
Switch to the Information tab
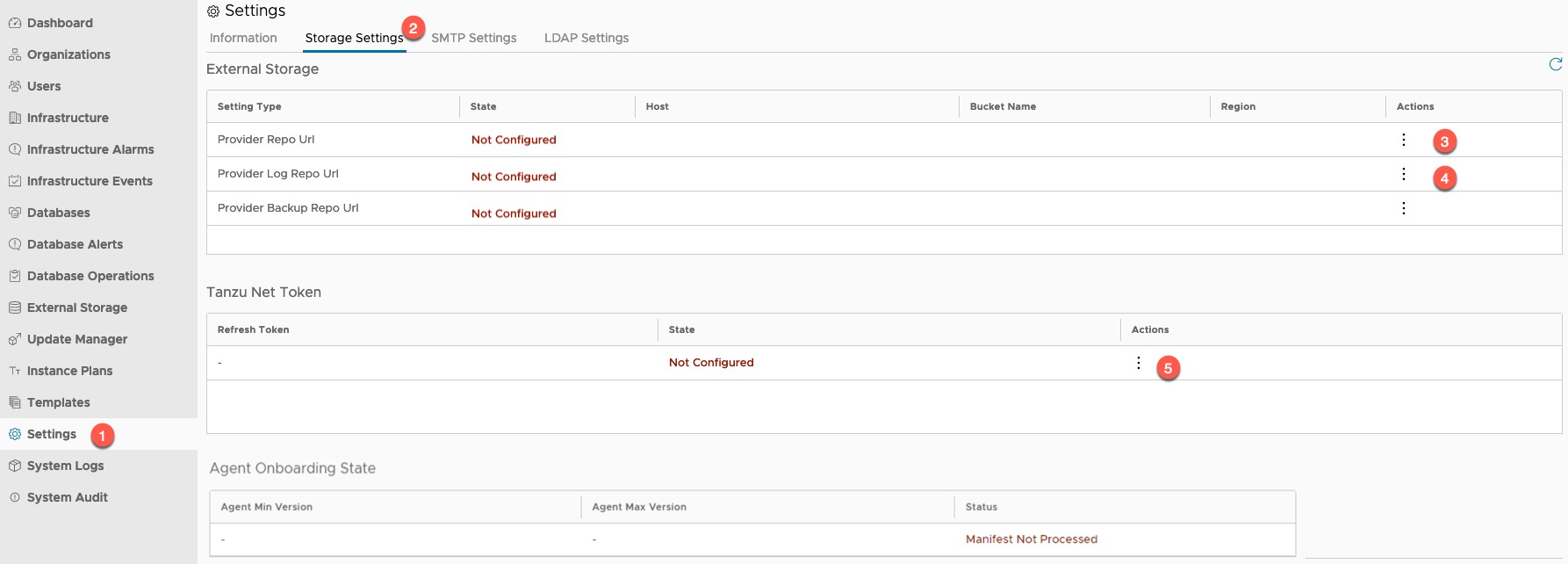point(243,38)
